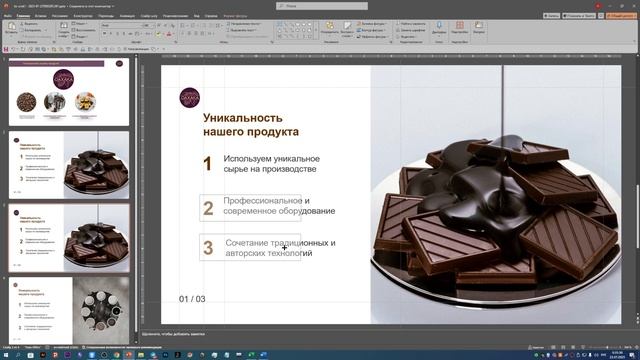Toggle justify text alignment
640x360 pixels.
(x=202, y=33)
